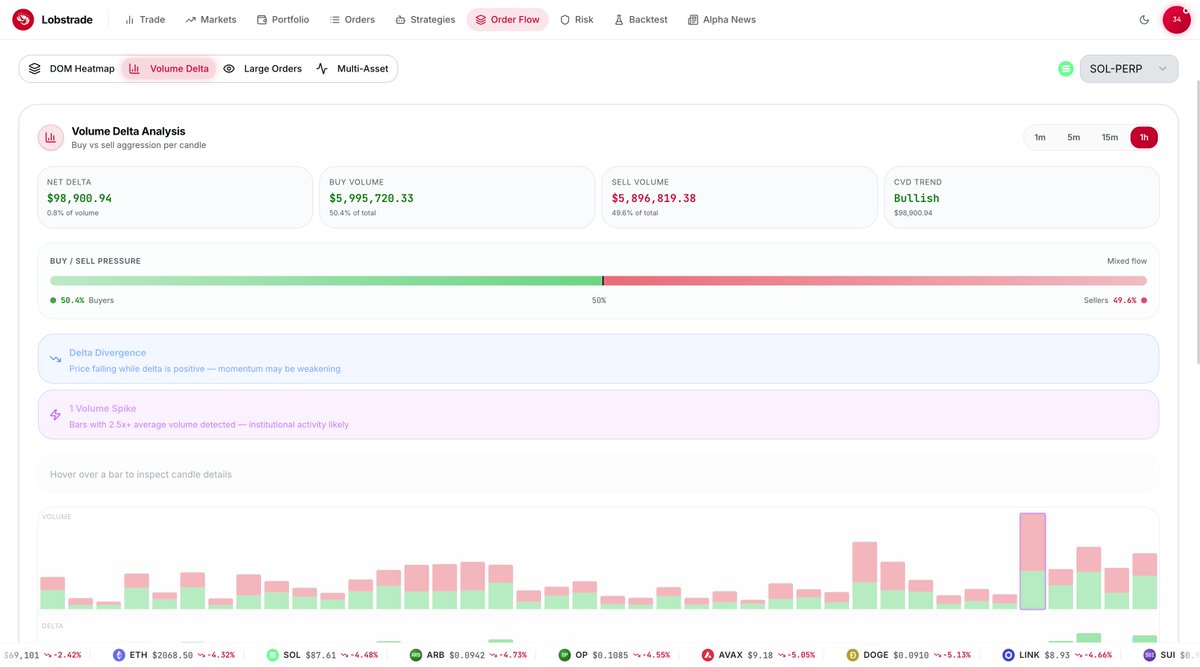Viewport: 1200px width, 667px height.
Task: Select the 1h timeframe
Action: tap(1144, 137)
